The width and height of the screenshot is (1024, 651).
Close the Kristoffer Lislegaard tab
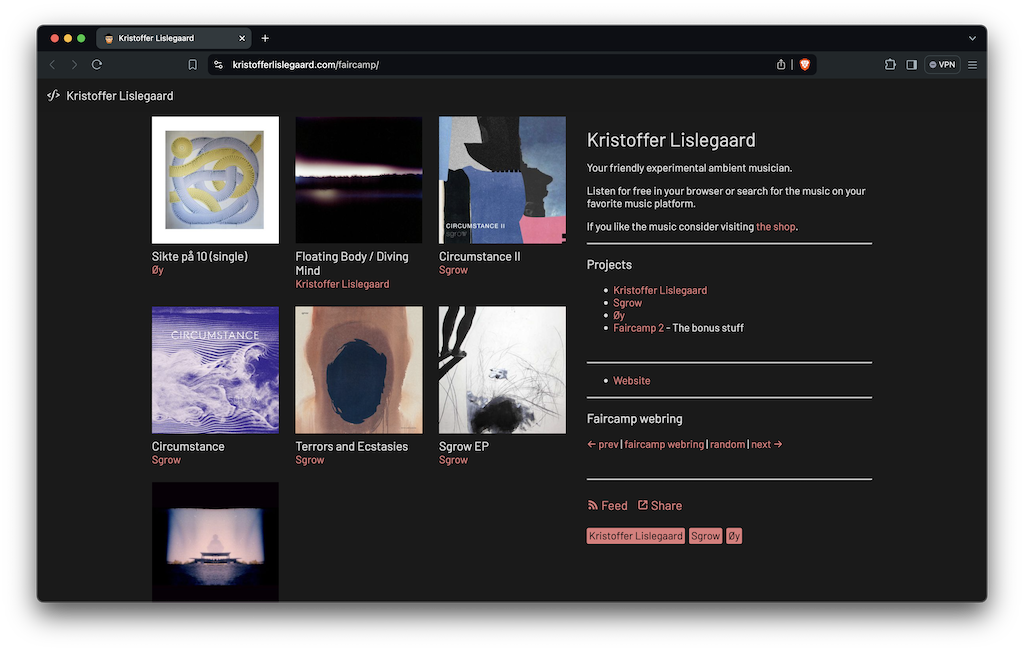pos(242,38)
